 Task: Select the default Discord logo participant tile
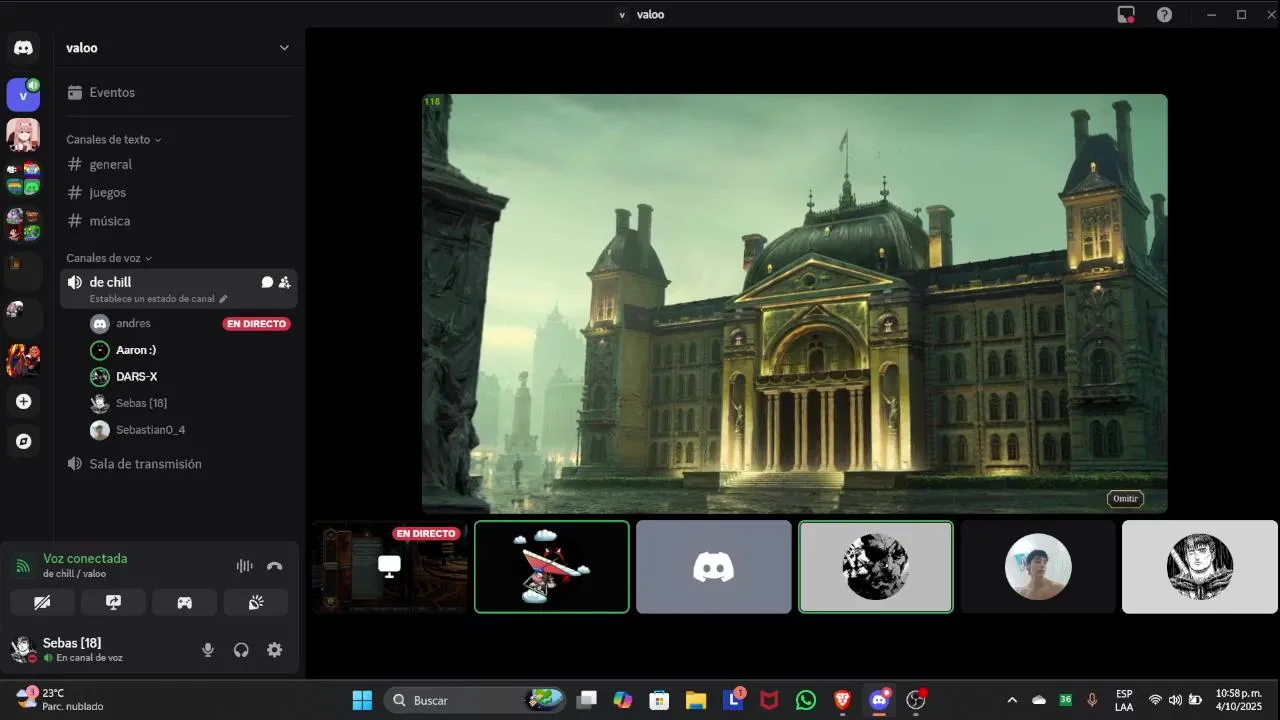point(714,566)
